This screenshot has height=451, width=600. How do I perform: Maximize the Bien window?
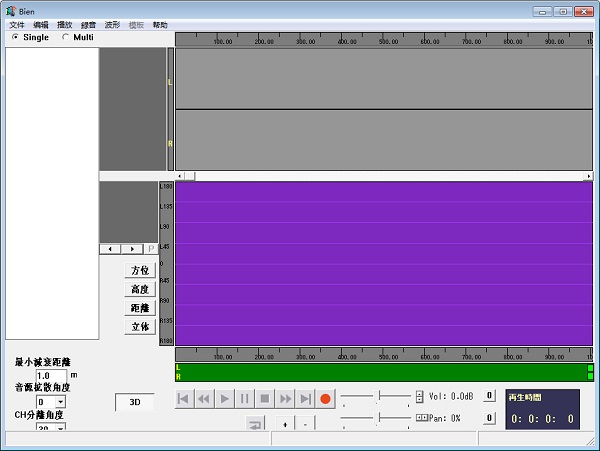click(563, 11)
